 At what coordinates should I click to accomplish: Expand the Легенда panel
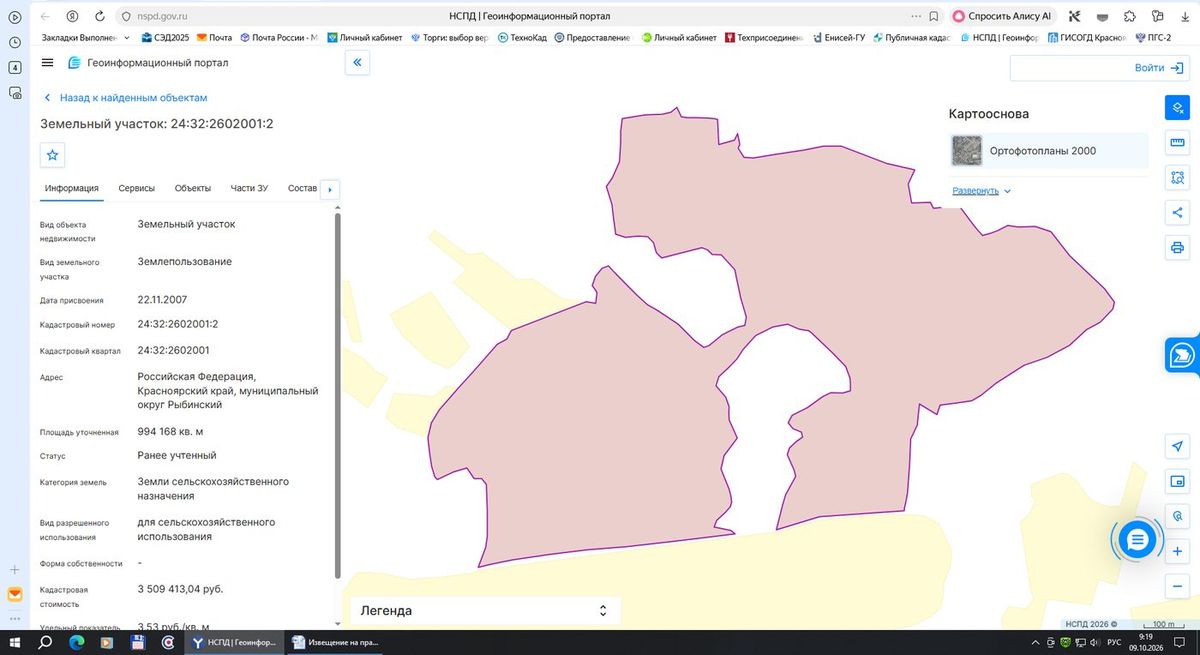click(x=485, y=610)
